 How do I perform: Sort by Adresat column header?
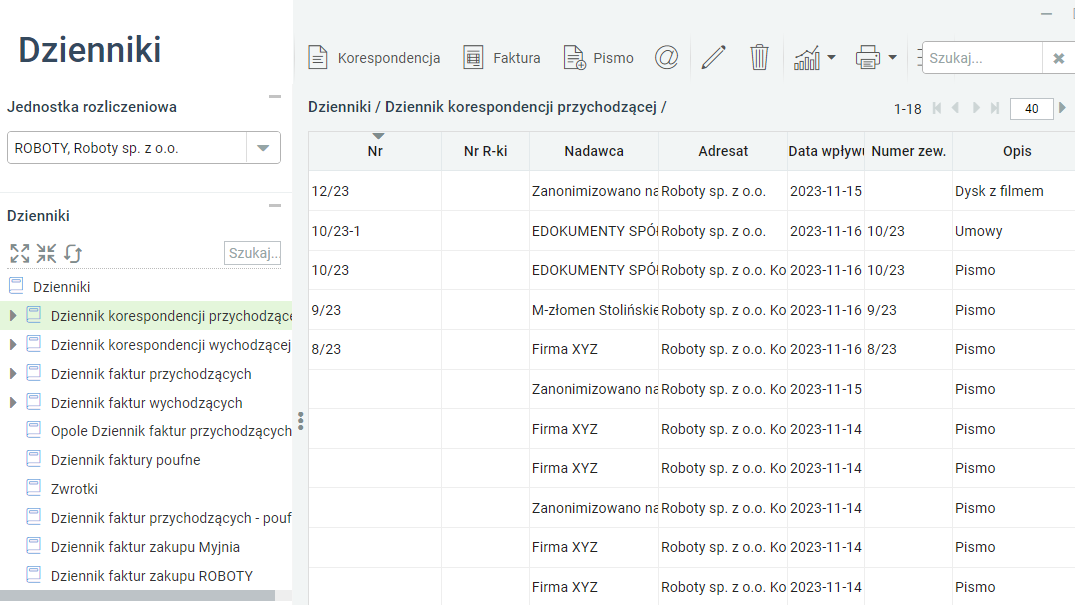723,151
